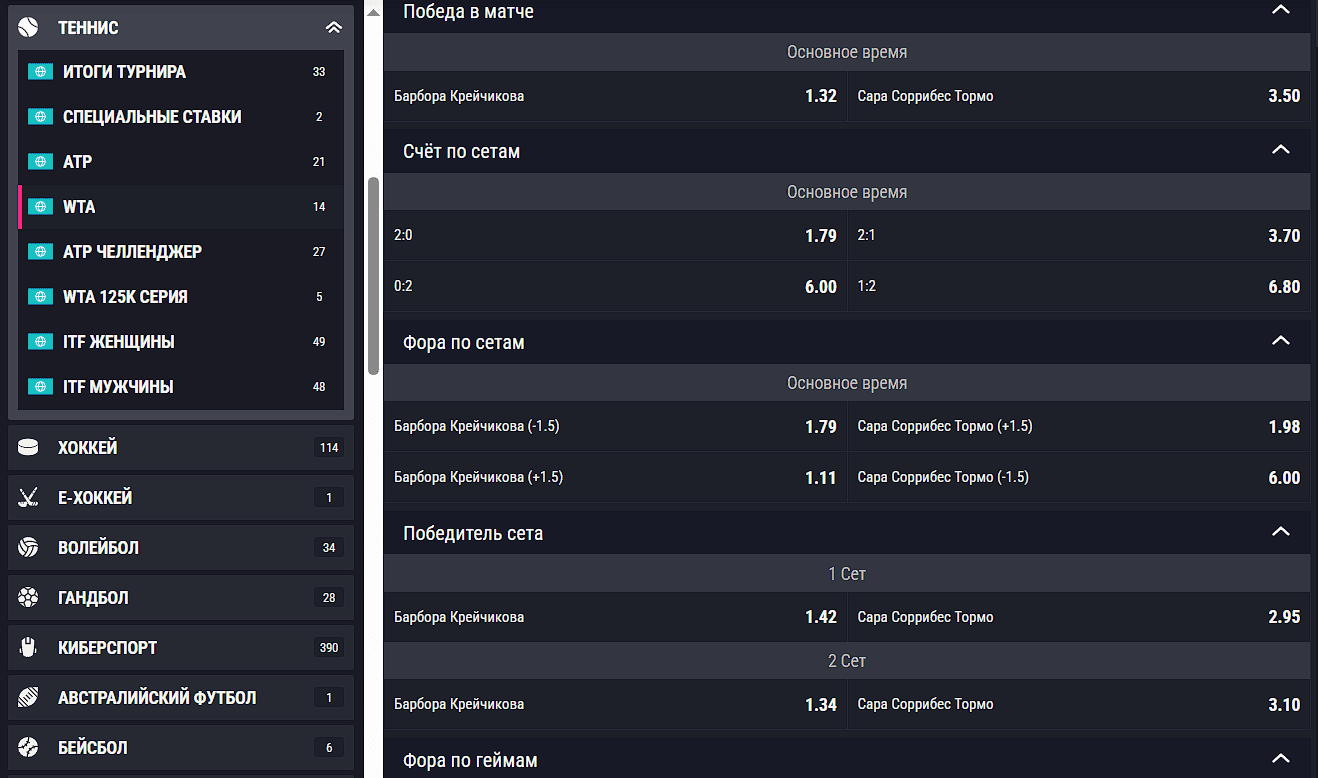
Task: Click the handball sport icon
Action: pos(28,597)
